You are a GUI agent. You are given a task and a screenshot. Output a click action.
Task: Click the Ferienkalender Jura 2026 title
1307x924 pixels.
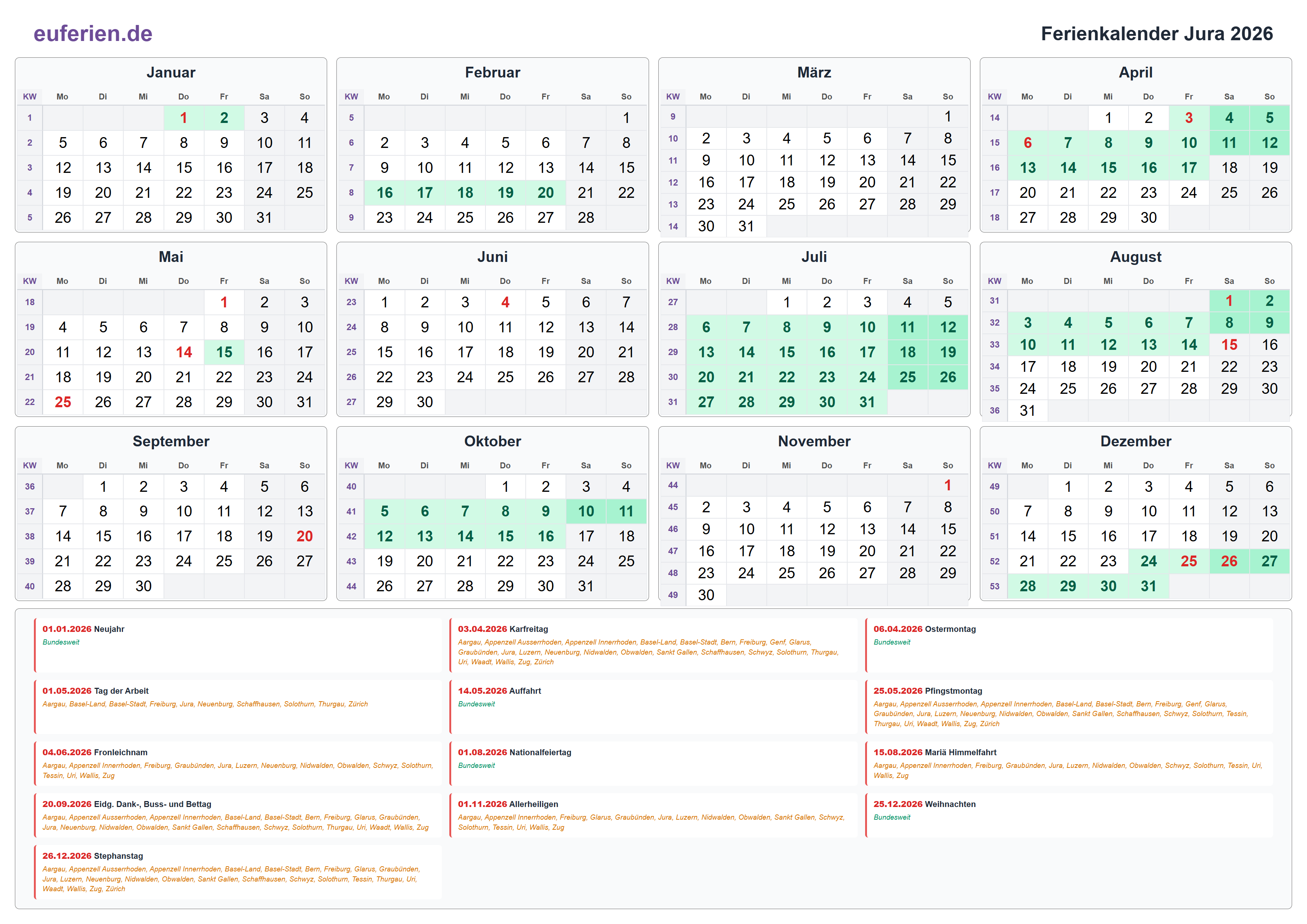click(1157, 34)
